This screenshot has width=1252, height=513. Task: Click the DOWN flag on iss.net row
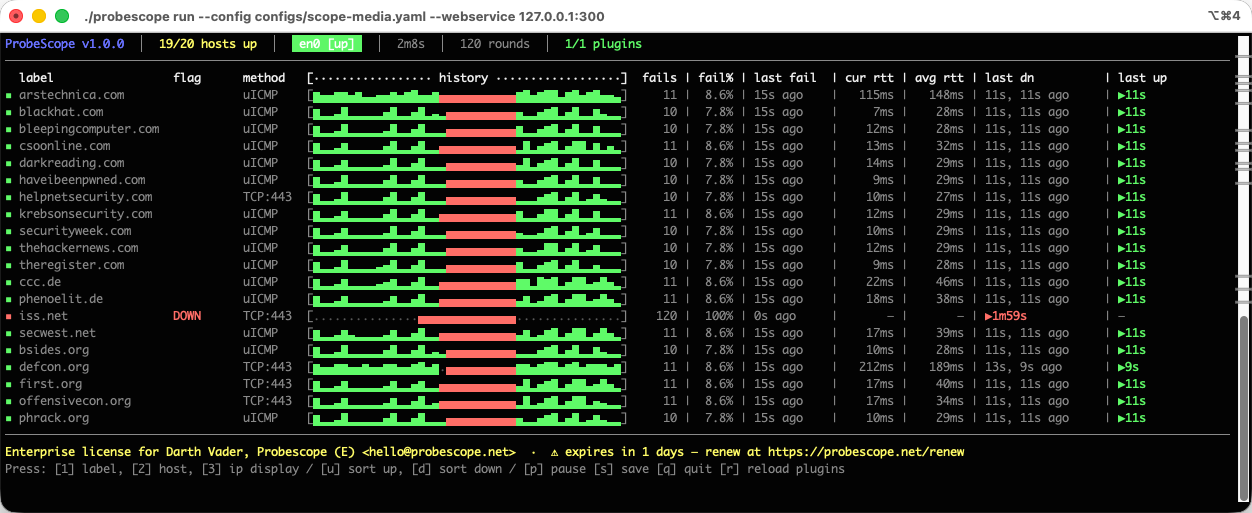(187, 316)
